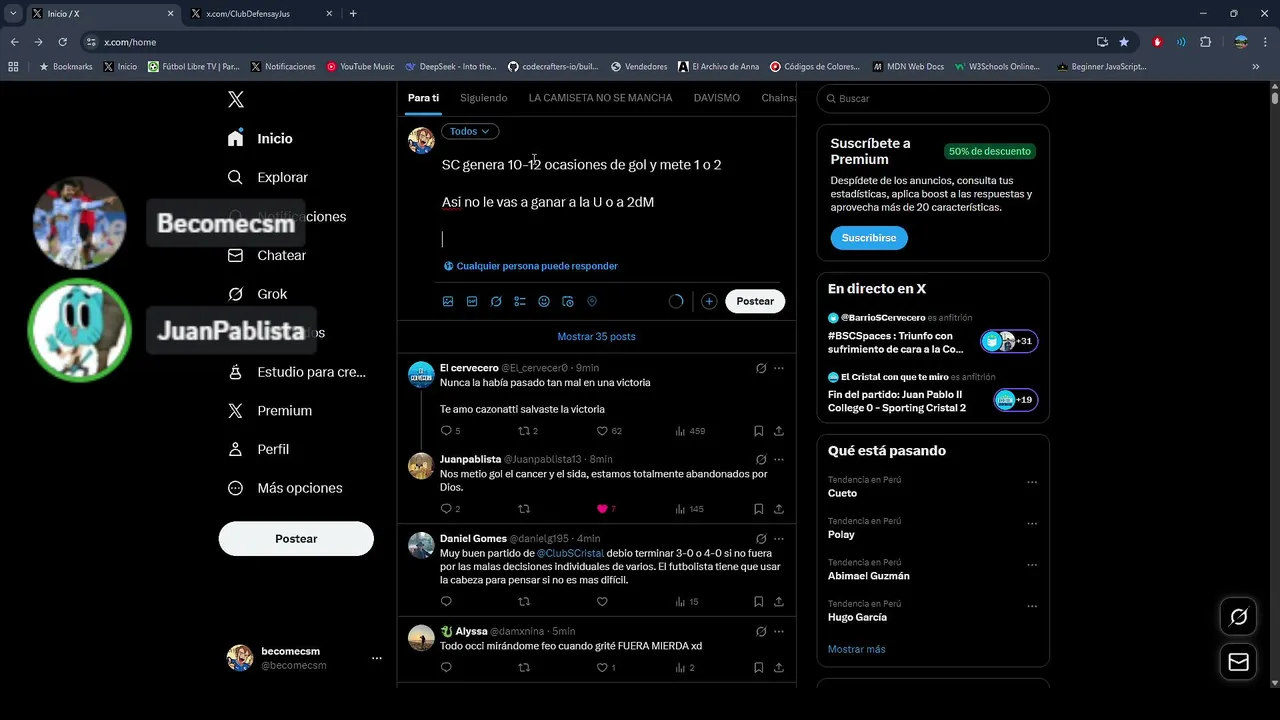Open Grok floating button at bottom right
This screenshot has width=1280, height=720.
pos(1238,617)
